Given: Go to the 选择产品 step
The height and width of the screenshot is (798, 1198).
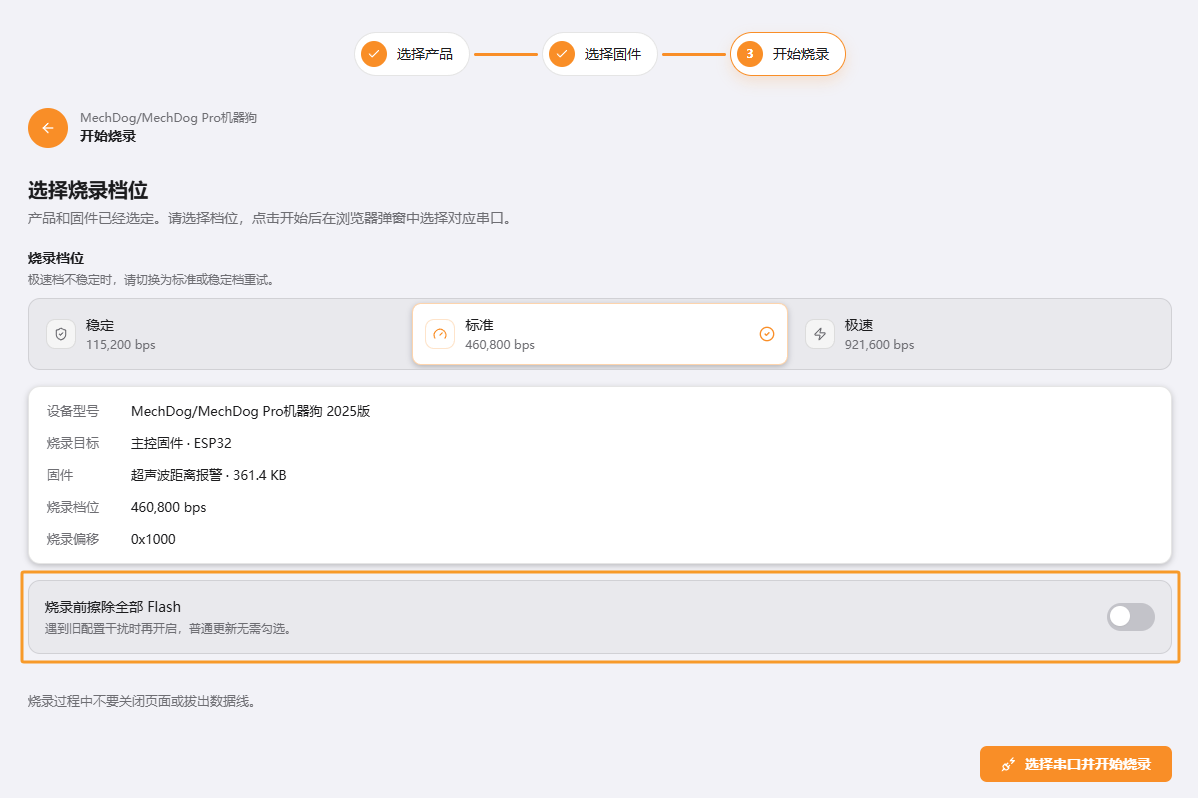Looking at the screenshot, I should [412, 54].
